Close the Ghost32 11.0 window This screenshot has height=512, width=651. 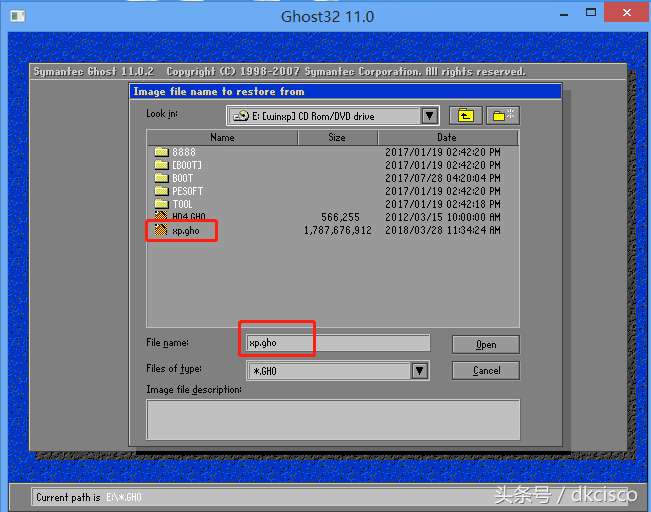click(x=627, y=12)
